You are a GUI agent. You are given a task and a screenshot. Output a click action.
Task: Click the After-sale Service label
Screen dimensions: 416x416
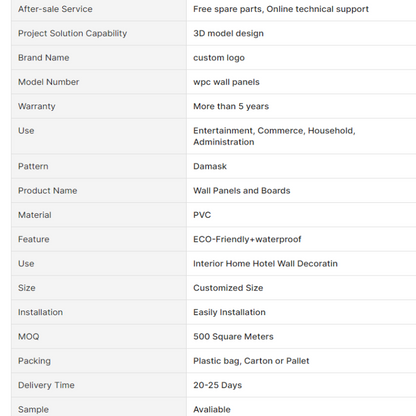coord(55,9)
